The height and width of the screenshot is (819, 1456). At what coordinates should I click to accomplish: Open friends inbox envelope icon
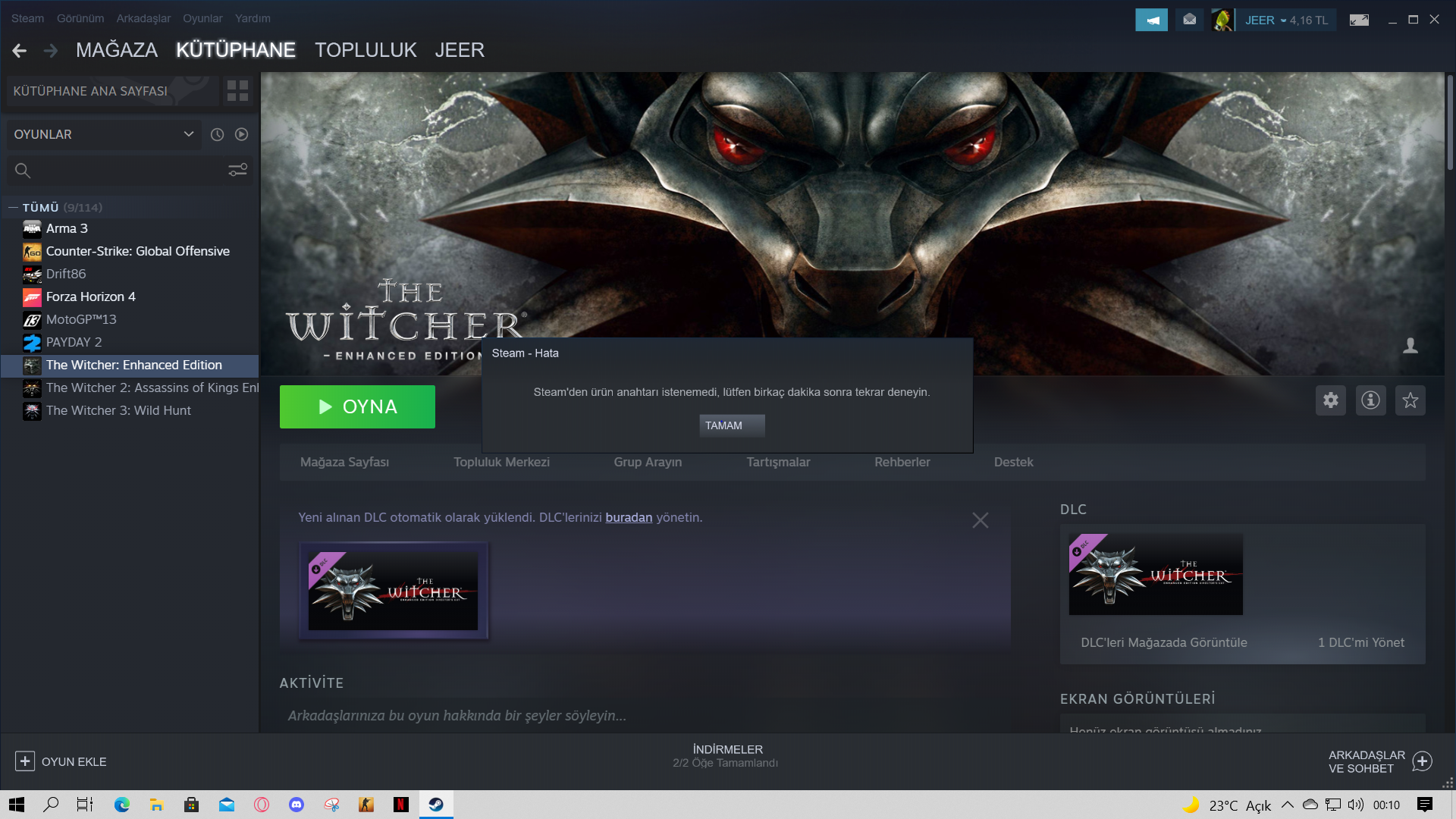(1189, 20)
